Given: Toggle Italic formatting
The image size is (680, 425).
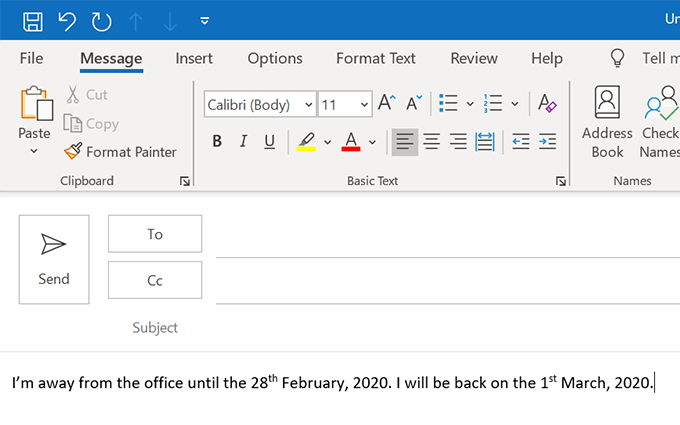Looking at the screenshot, I should pos(243,142).
